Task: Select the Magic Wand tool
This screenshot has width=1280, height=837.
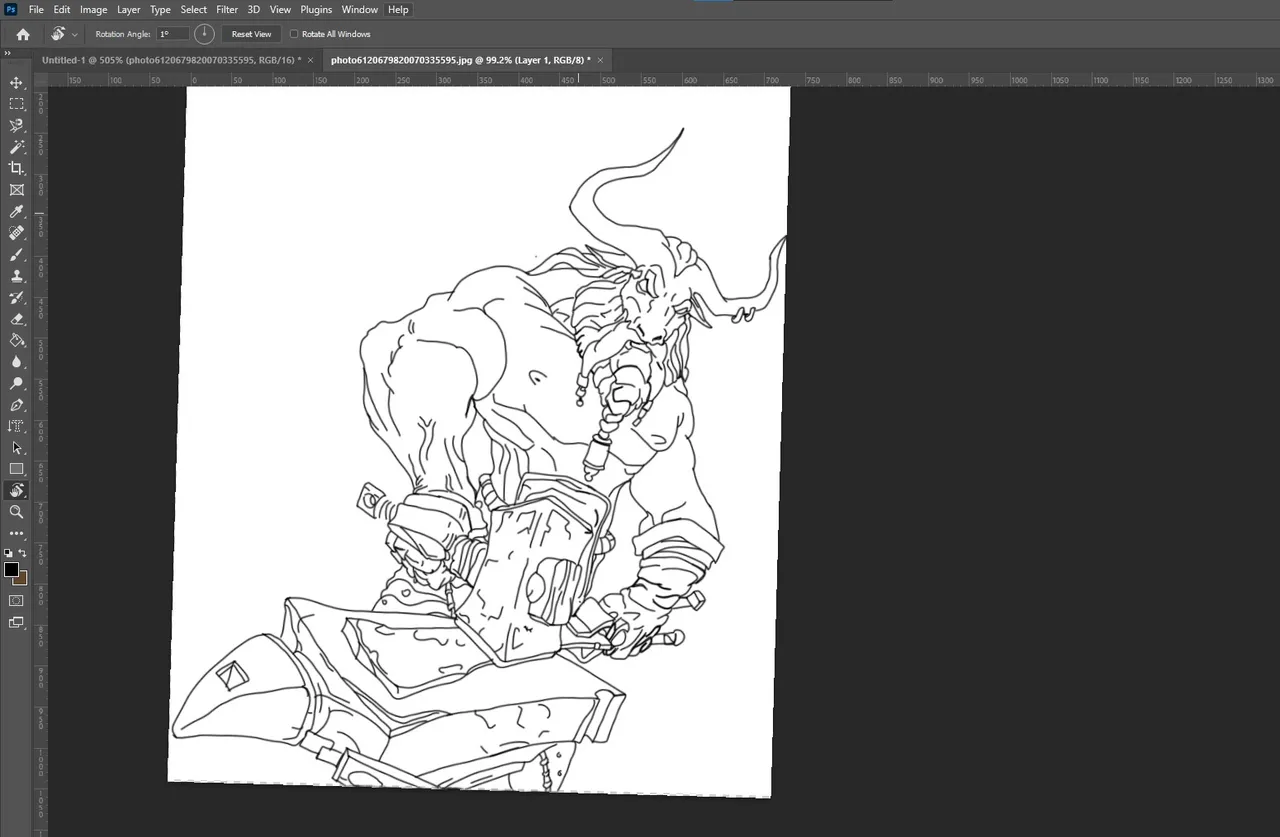Action: [x=16, y=147]
